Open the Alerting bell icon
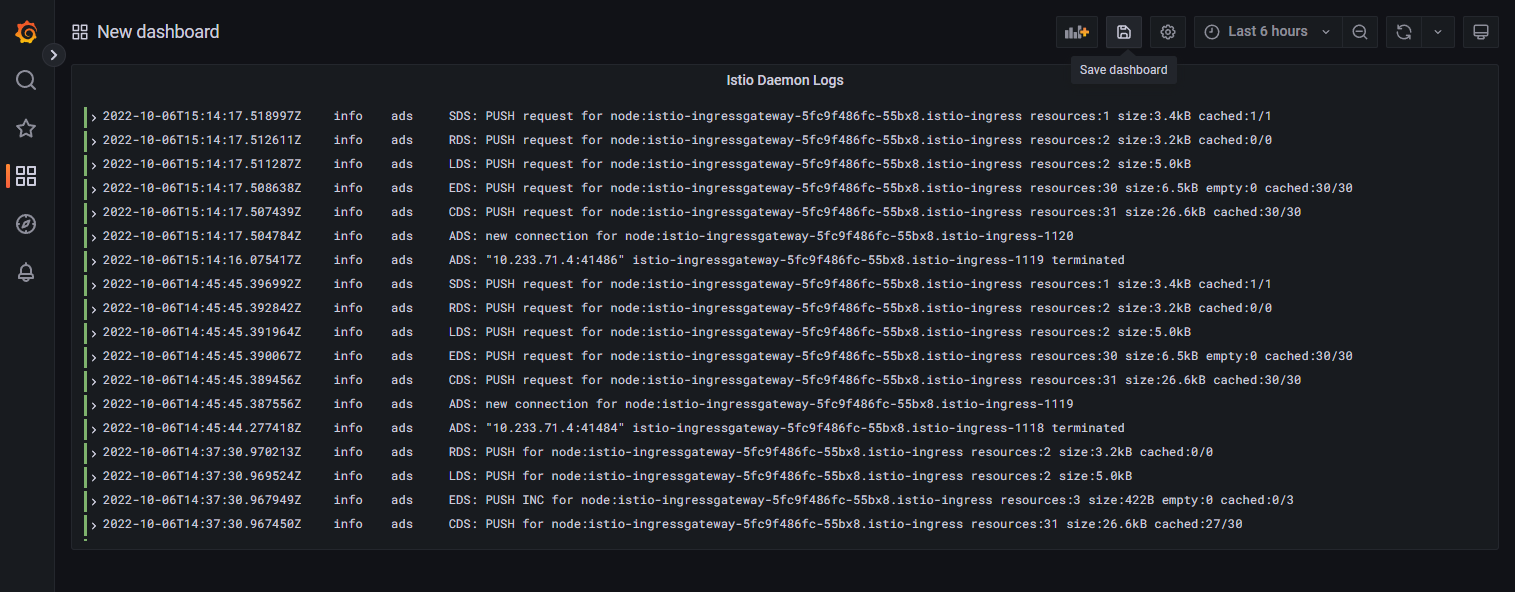 click(x=27, y=273)
